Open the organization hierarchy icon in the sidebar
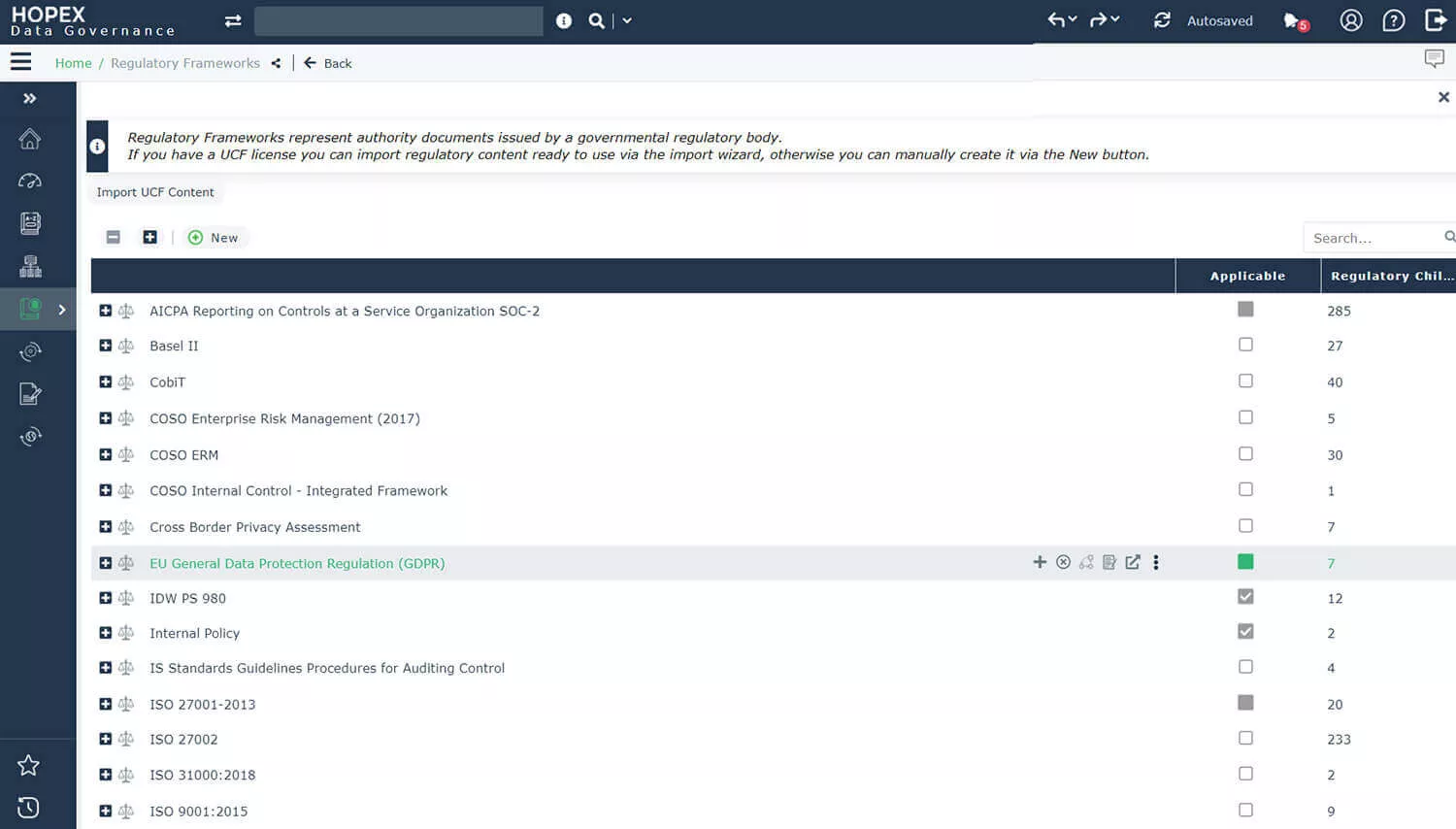The image size is (1456, 829). 30,266
